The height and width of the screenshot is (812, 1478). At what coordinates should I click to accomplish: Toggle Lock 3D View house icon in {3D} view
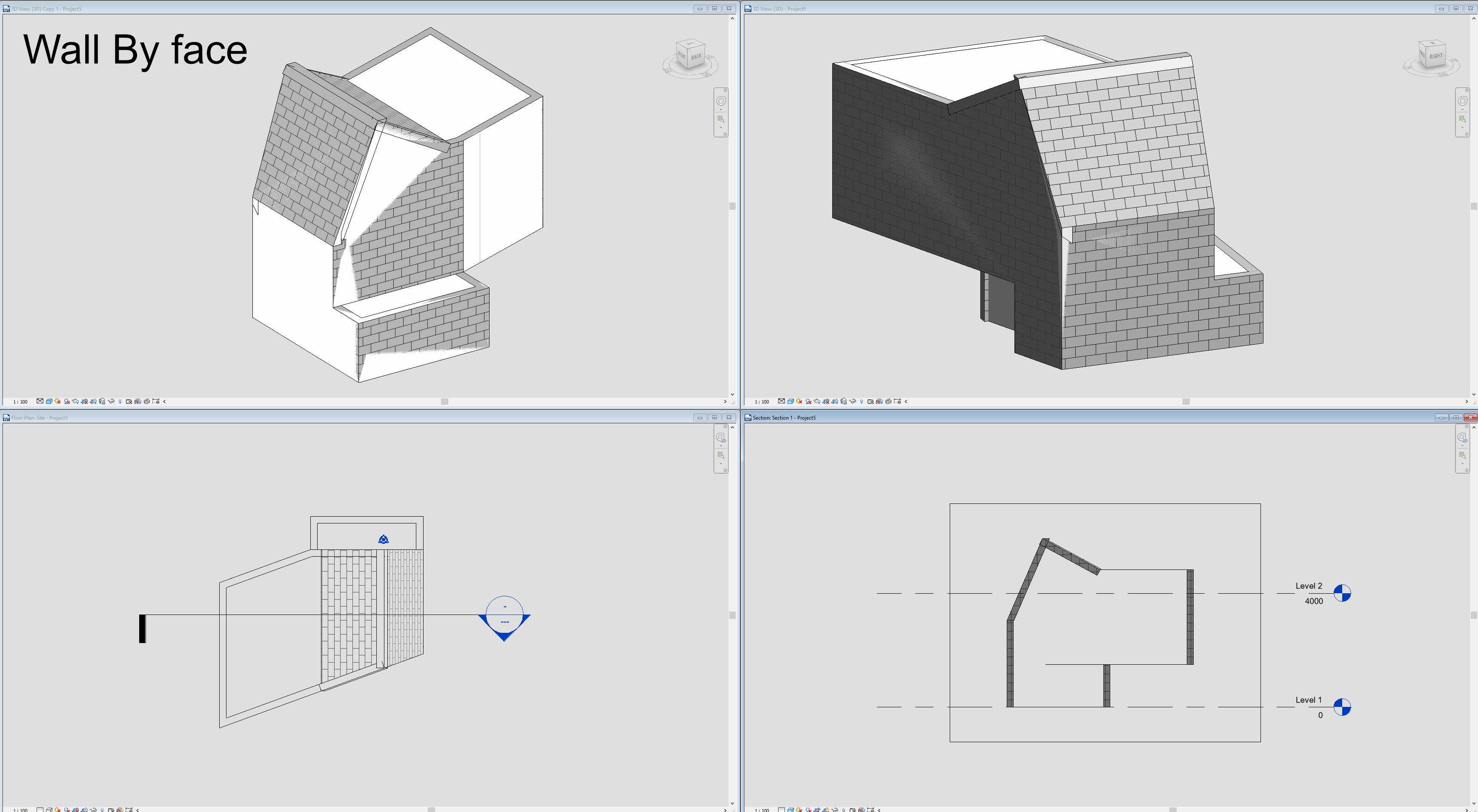844,401
